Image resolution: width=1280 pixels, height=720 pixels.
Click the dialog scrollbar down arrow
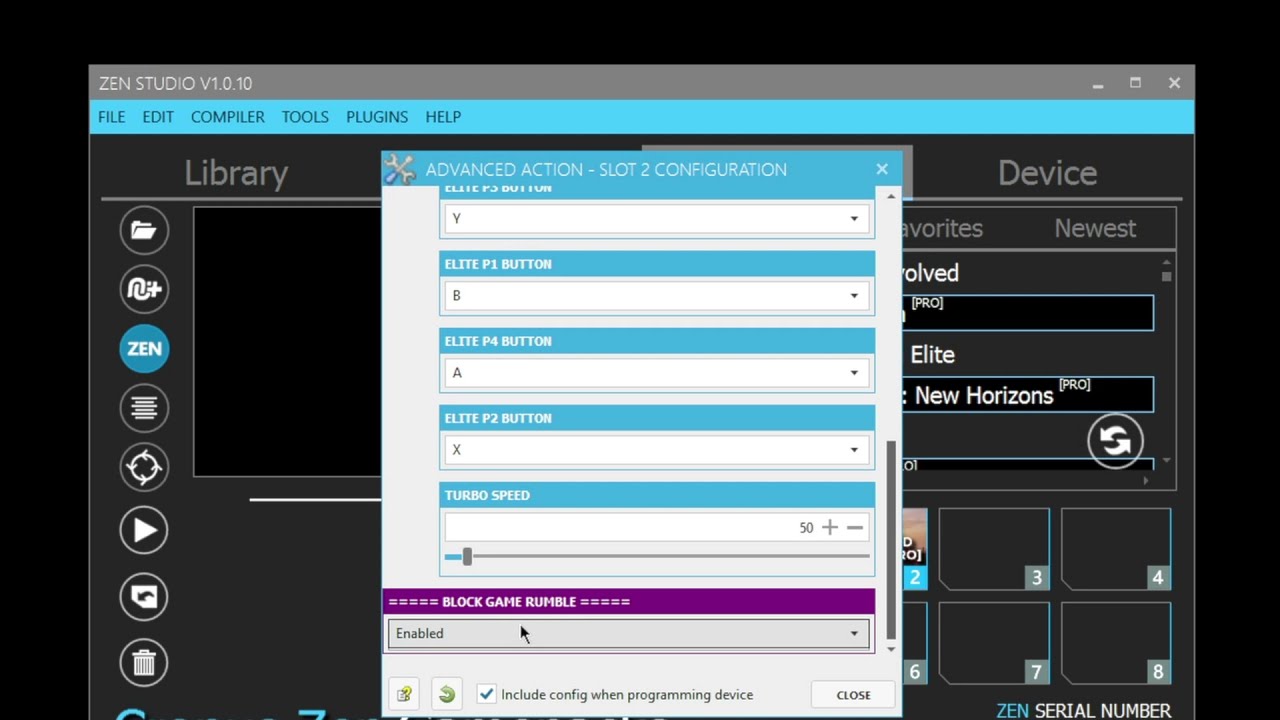(x=891, y=650)
